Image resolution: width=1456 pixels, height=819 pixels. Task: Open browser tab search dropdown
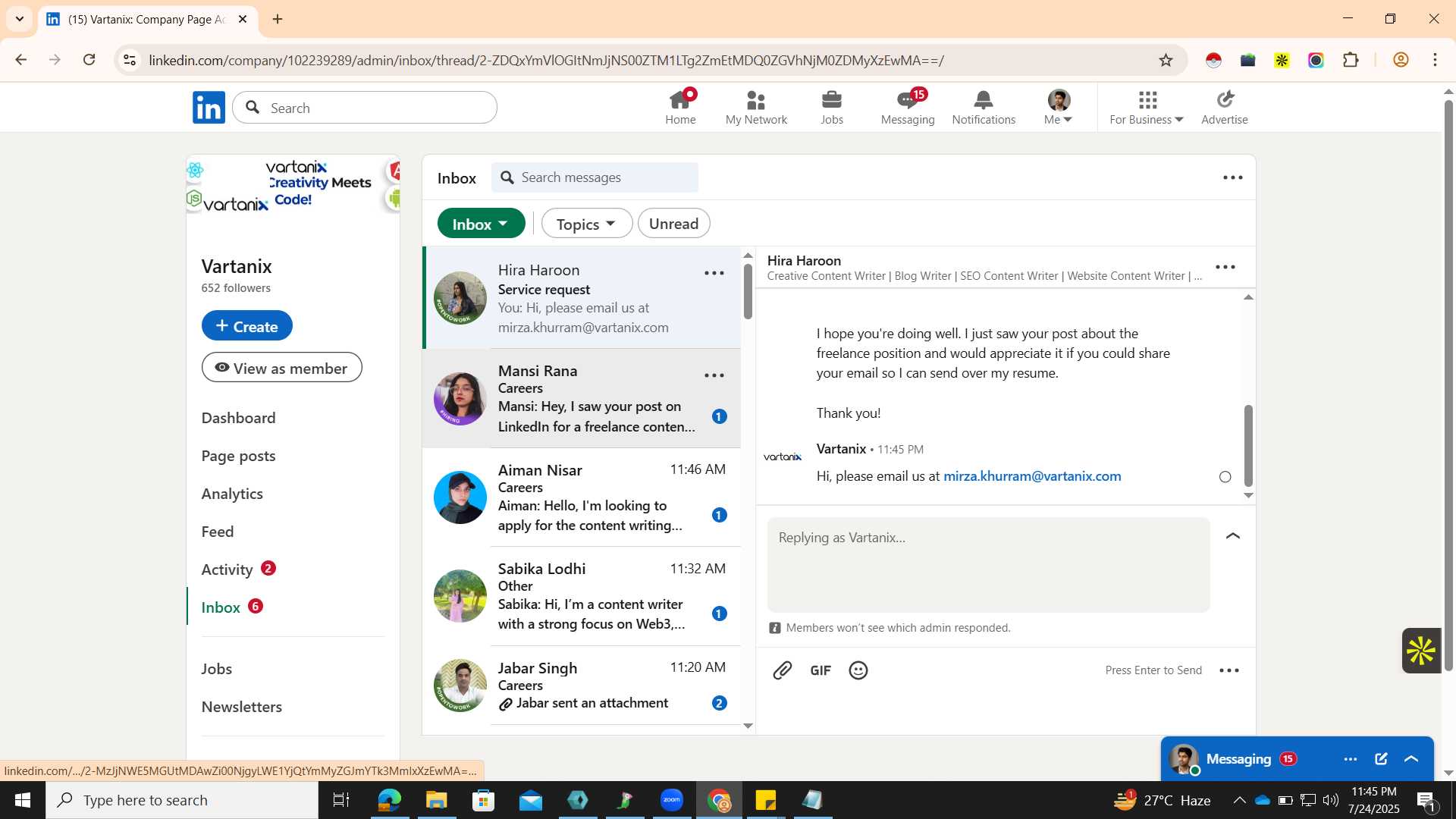20,19
